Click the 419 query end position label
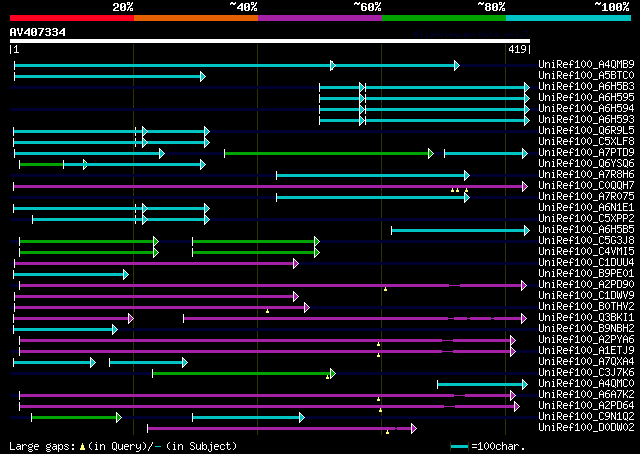 pyautogui.click(x=517, y=49)
